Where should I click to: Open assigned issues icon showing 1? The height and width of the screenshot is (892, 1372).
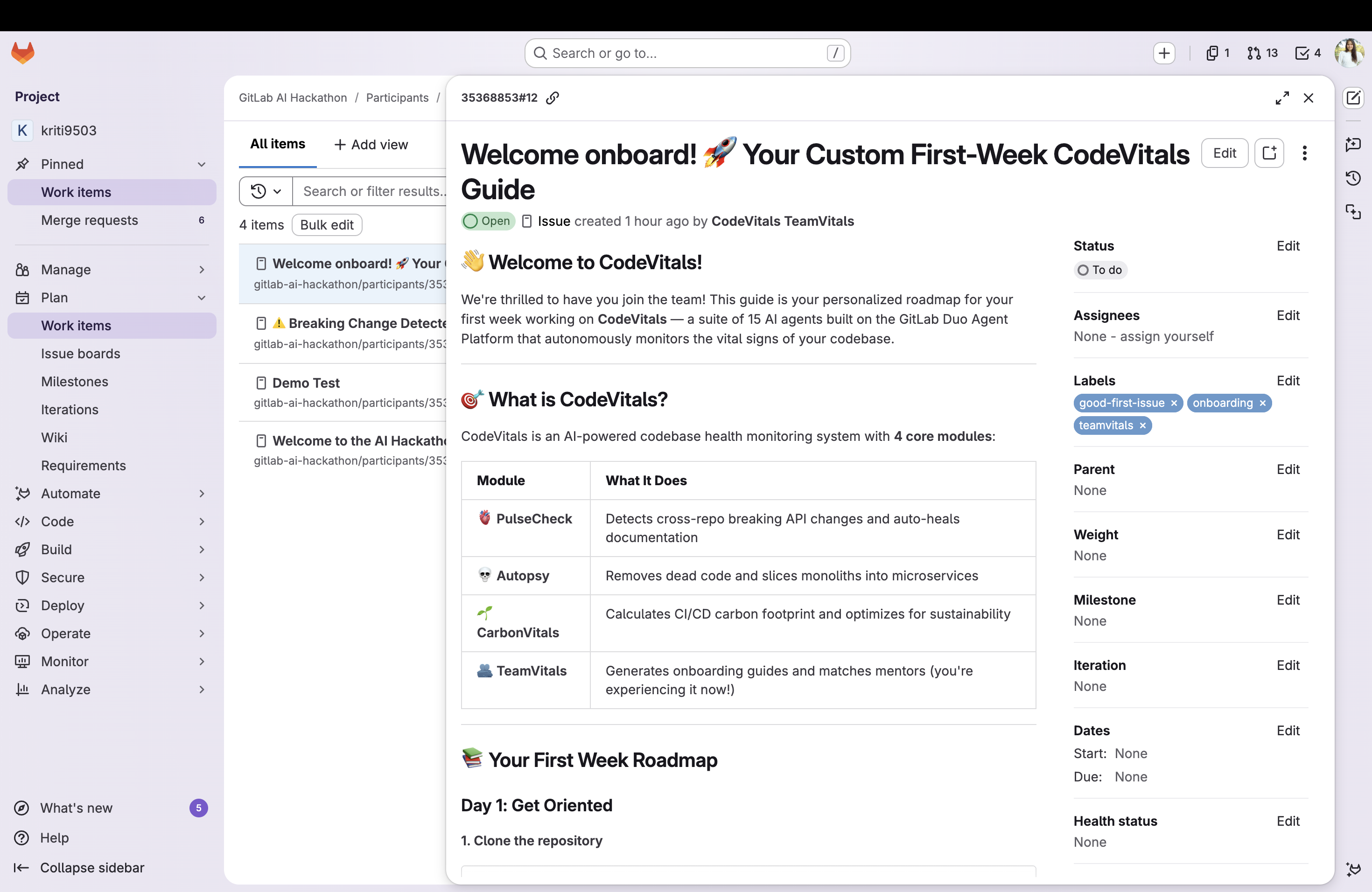pos(1217,53)
